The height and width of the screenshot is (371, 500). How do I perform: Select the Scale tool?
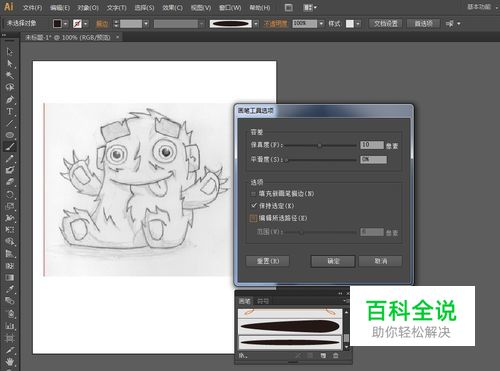(x=10, y=206)
